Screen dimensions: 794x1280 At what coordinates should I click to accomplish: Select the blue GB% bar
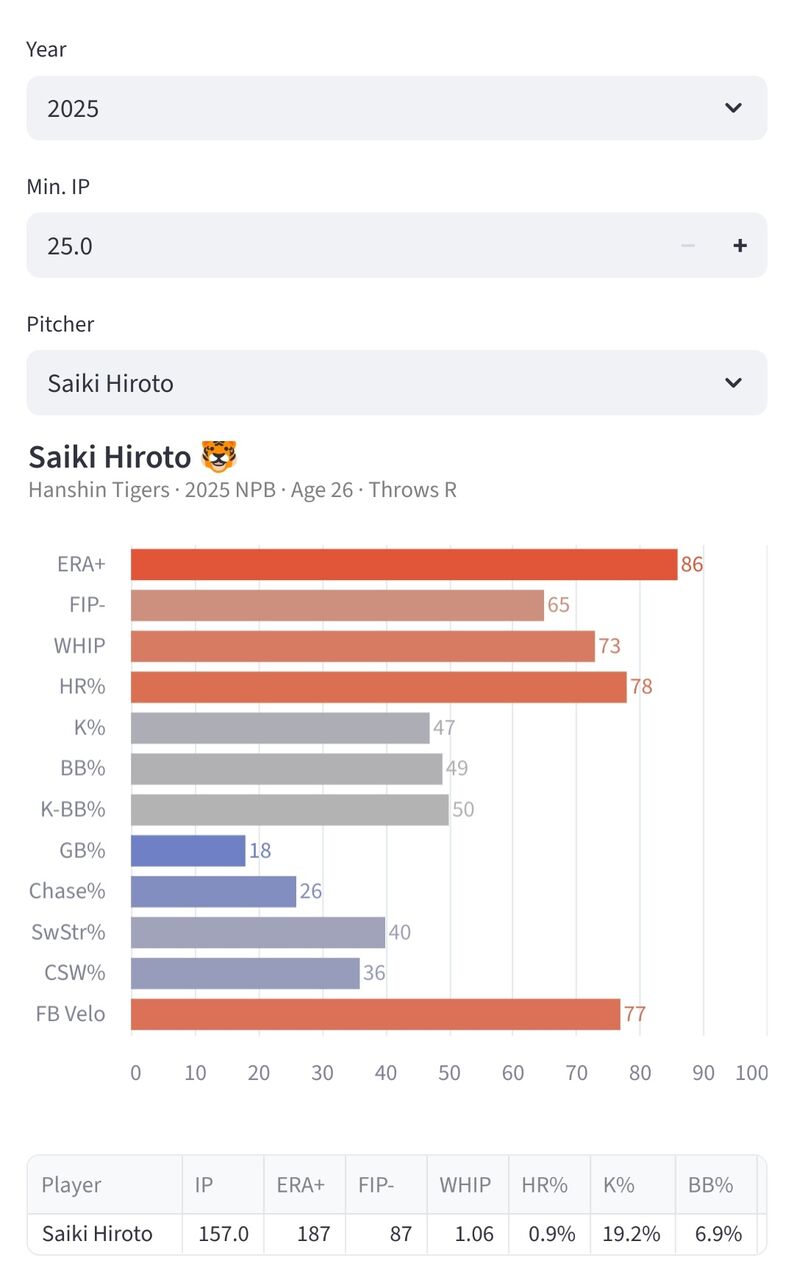(x=188, y=851)
